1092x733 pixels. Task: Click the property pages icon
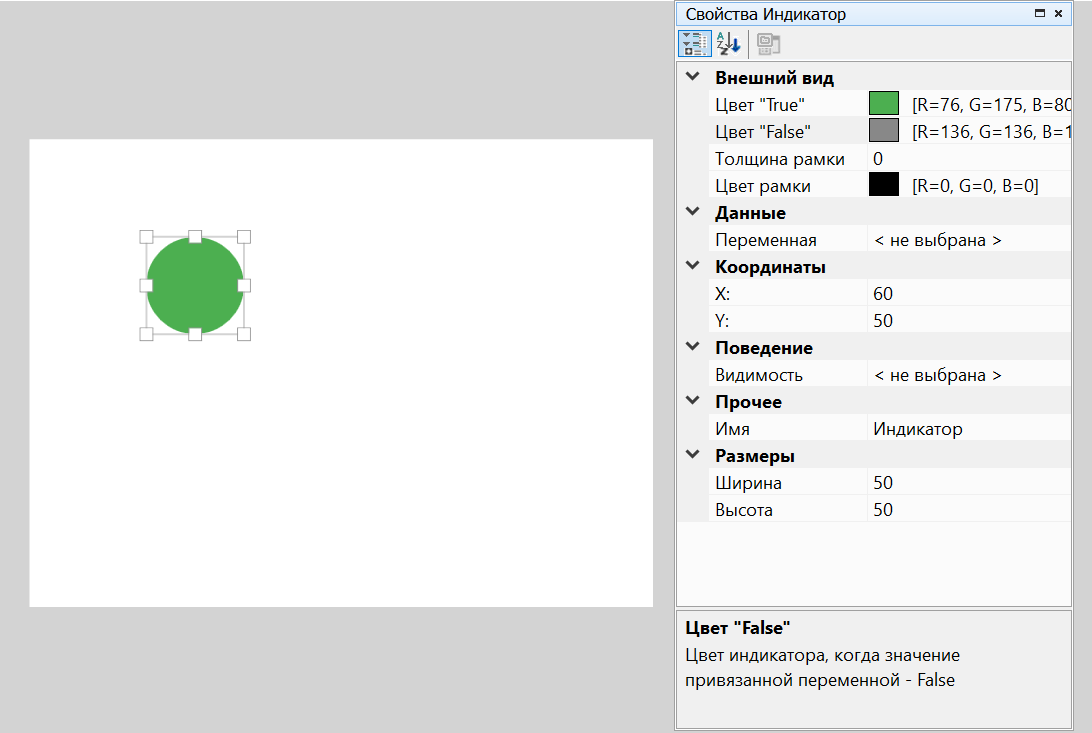768,43
